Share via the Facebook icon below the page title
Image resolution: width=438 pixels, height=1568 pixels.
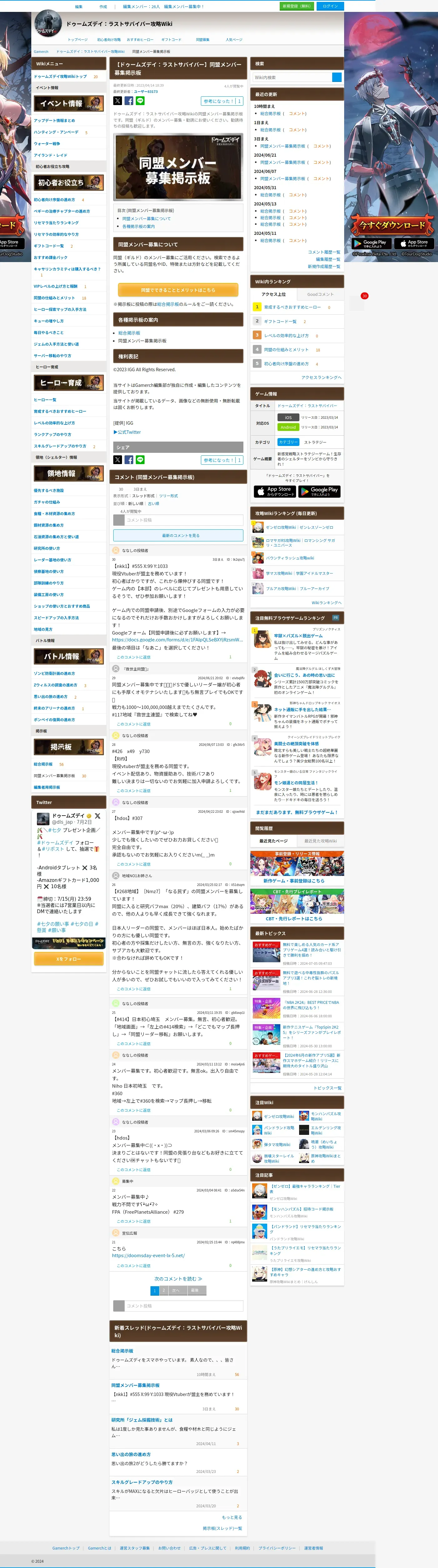tap(129, 101)
